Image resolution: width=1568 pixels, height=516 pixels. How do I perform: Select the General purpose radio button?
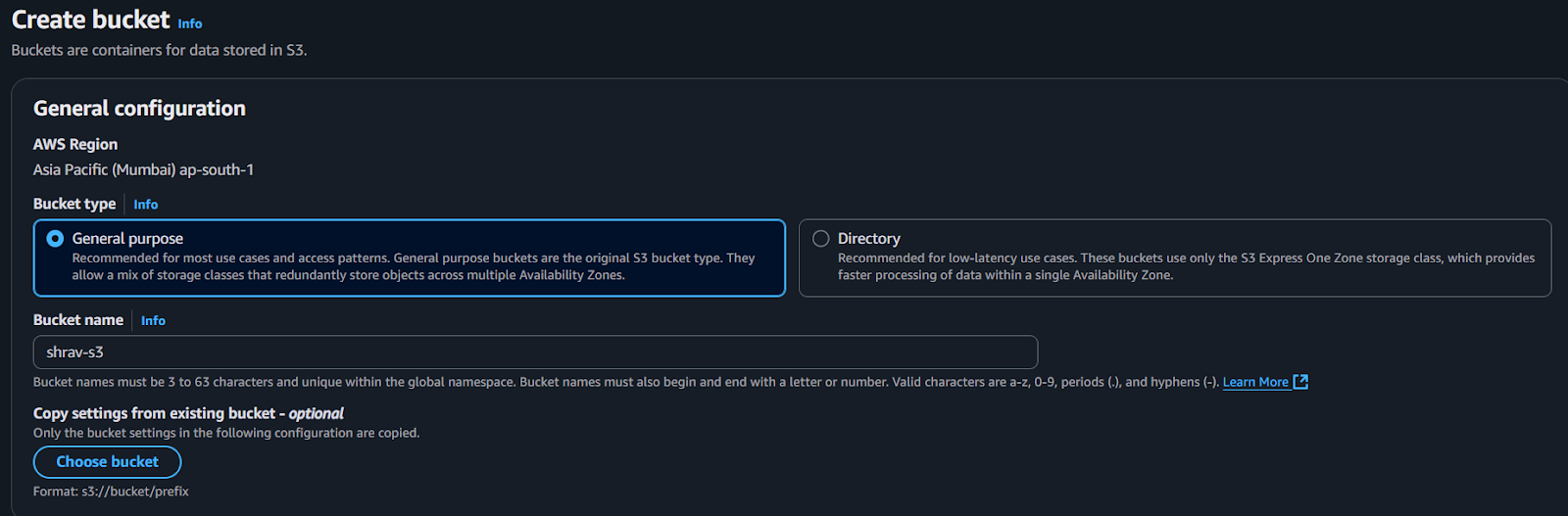click(x=55, y=239)
